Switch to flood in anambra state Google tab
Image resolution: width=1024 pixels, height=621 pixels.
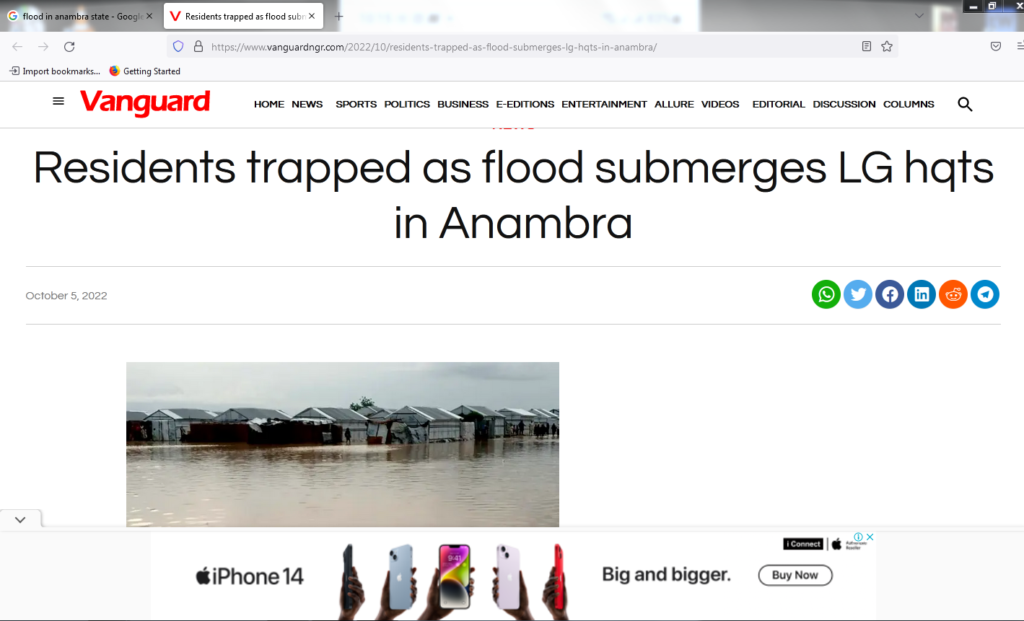click(80, 16)
